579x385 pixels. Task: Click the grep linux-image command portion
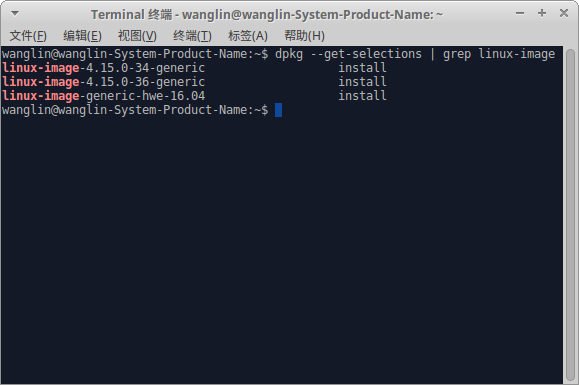point(499,54)
